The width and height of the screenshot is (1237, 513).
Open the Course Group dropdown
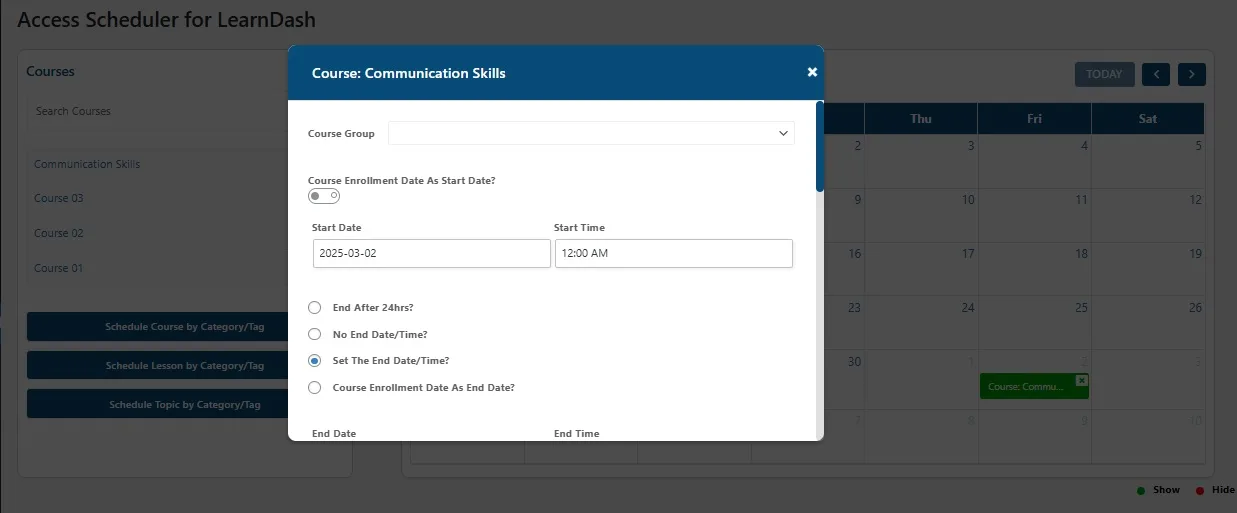(x=591, y=133)
